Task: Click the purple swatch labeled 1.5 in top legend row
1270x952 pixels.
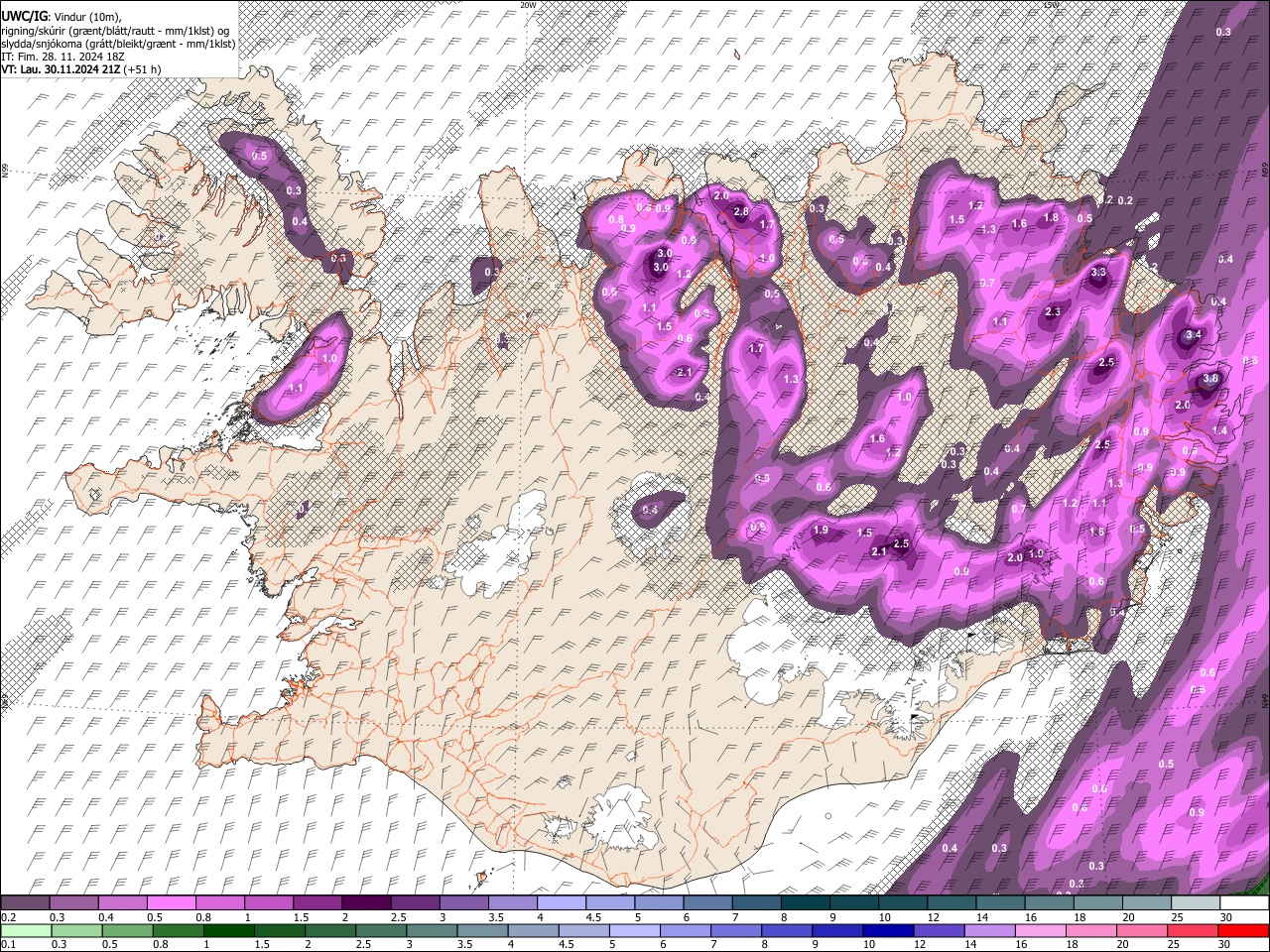Action: coord(317,903)
